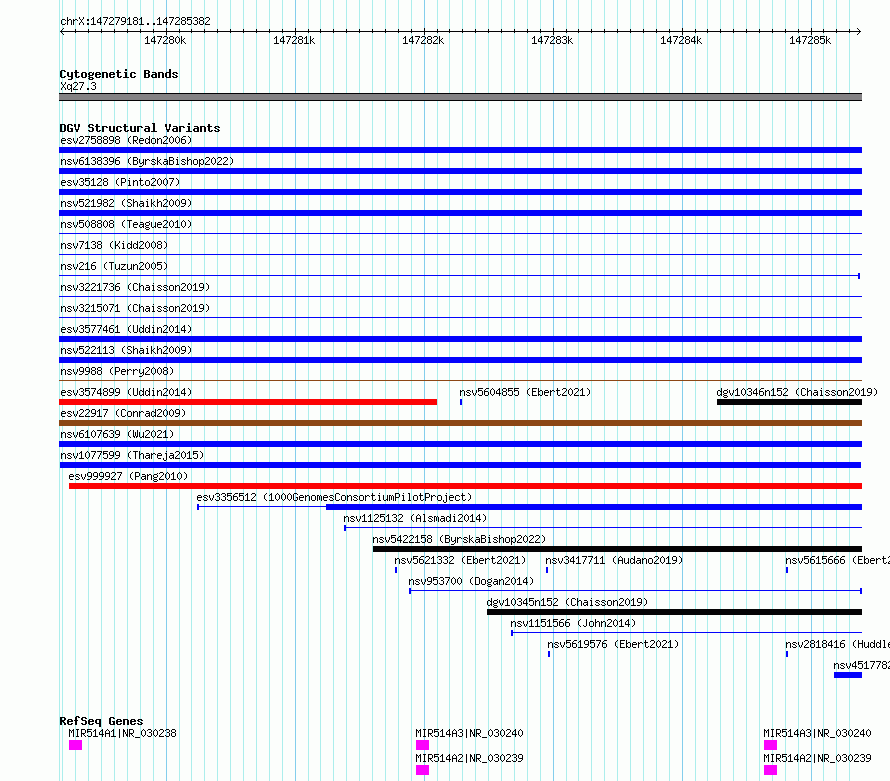This screenshot has height=781, width=890.
Task: Click the short blue nsv451778 variant bar
Action: (x=848, y=675)
